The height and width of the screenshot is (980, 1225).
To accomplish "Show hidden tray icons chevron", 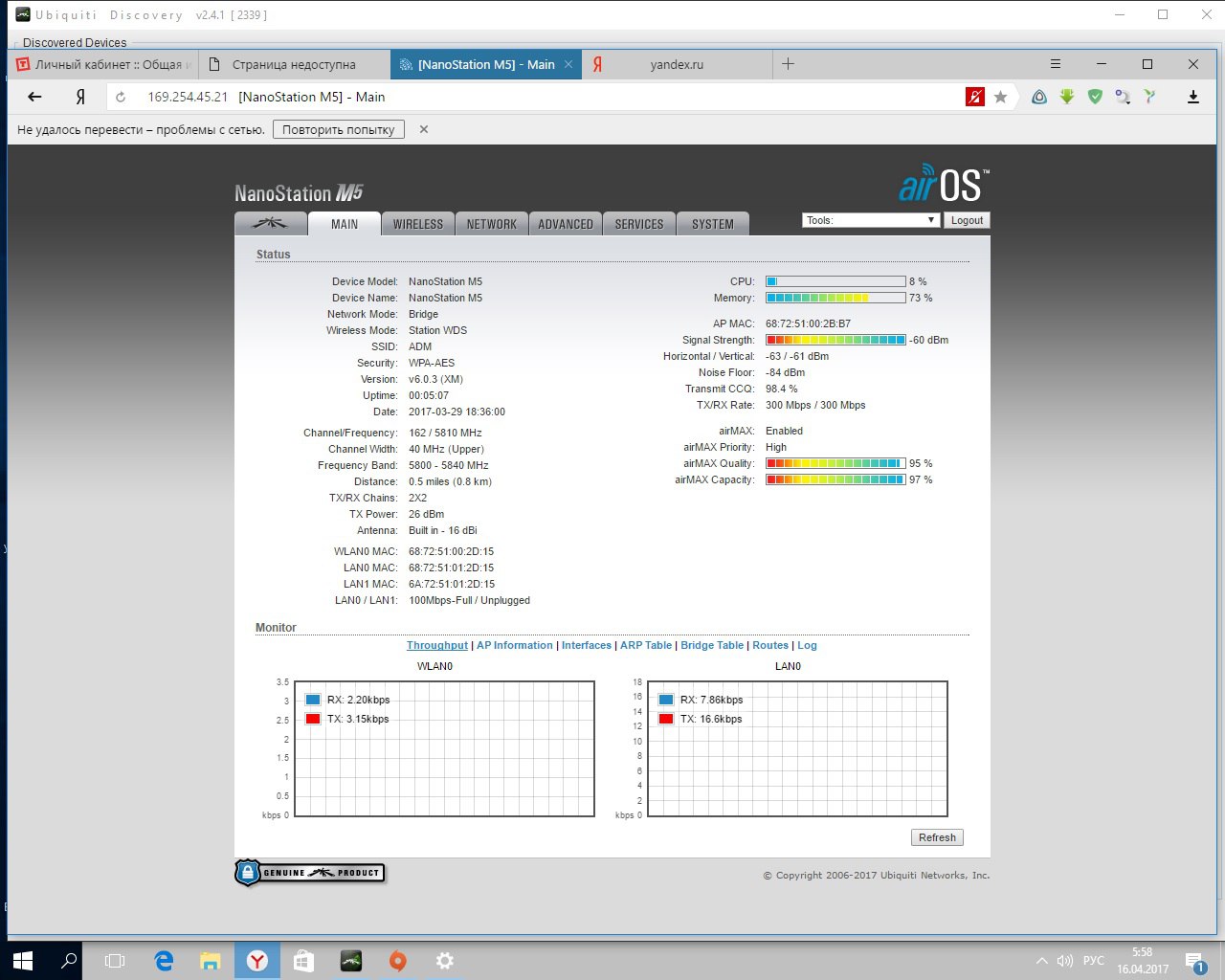I will (1042, 961).
